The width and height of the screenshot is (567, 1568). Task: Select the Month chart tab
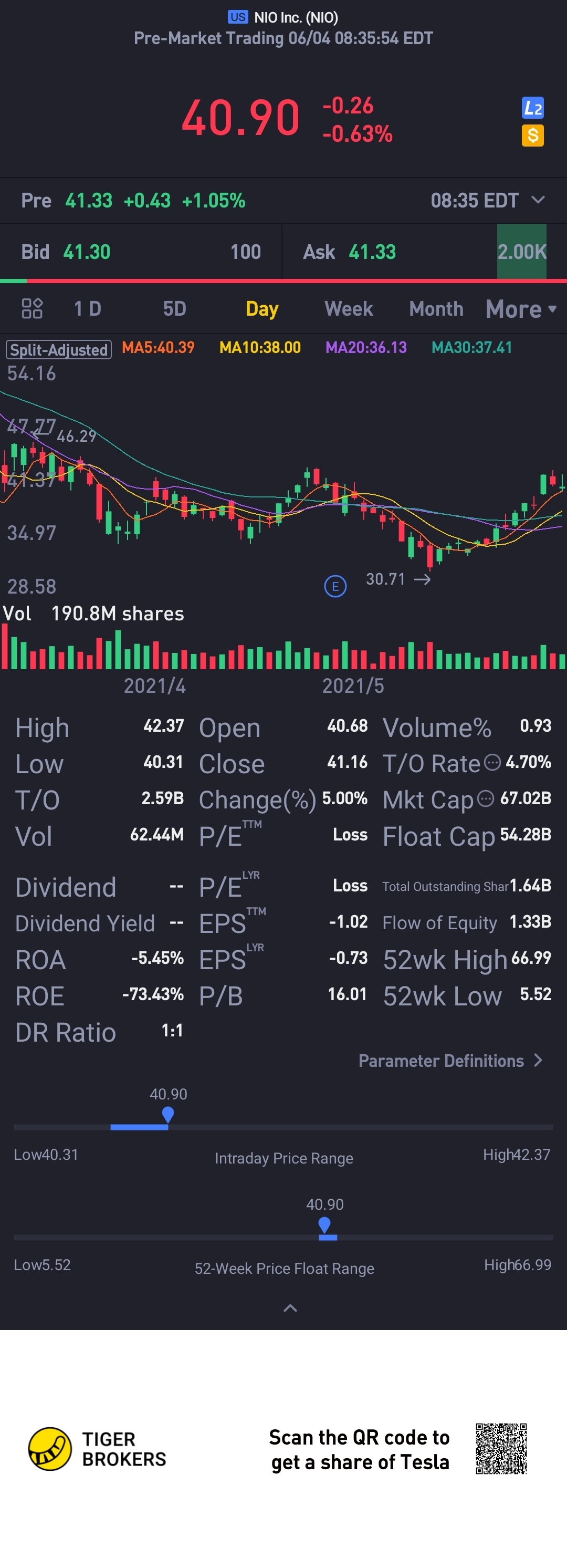(436, 308)
